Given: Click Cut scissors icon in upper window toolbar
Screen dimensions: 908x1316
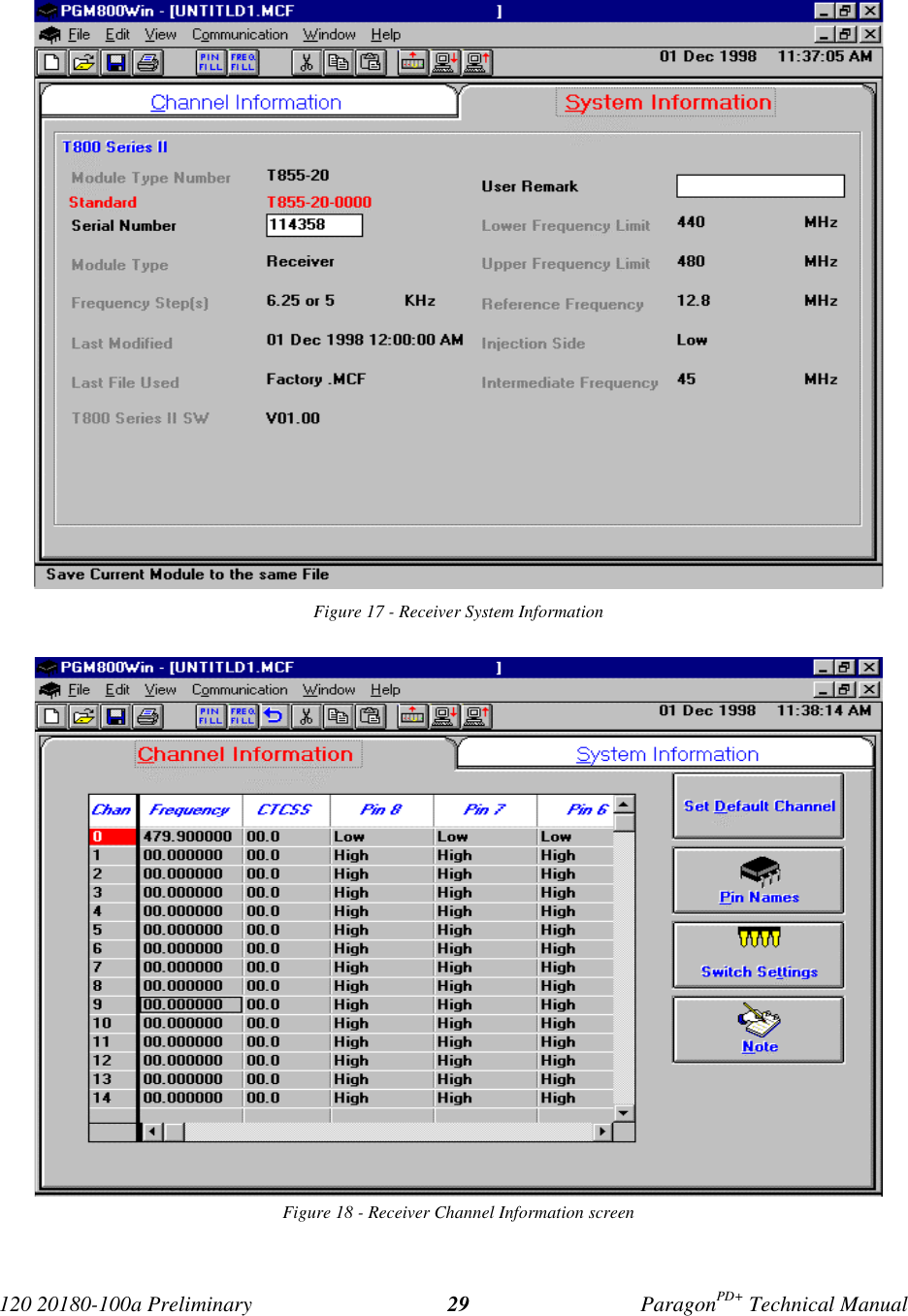Looking at the screenshot, I should (x=307, y=63).
